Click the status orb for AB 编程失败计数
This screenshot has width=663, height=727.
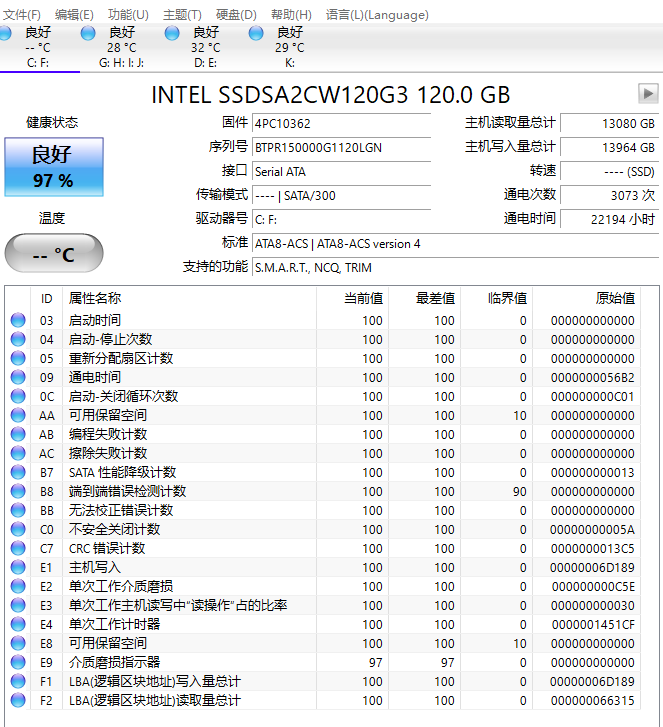pyautogui.click(x=18, y=434)
